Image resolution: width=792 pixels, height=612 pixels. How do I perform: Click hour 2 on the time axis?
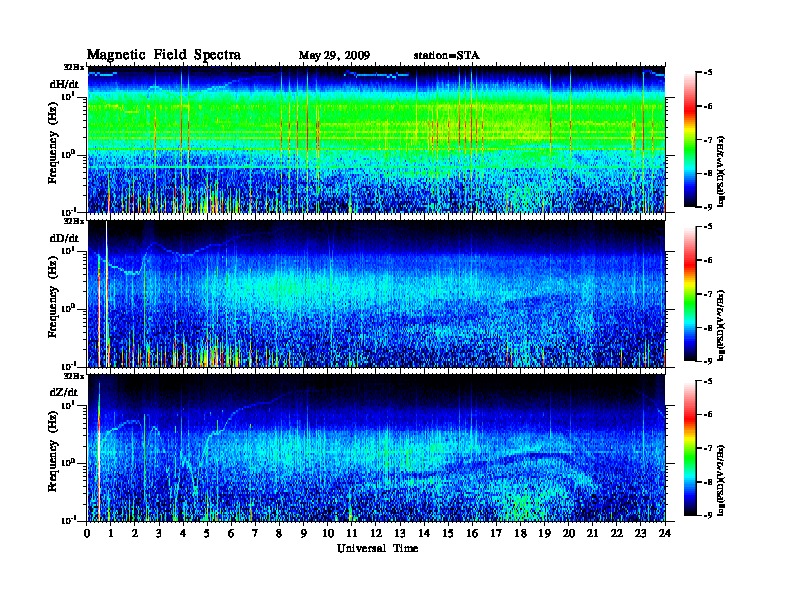pos(135,533)
